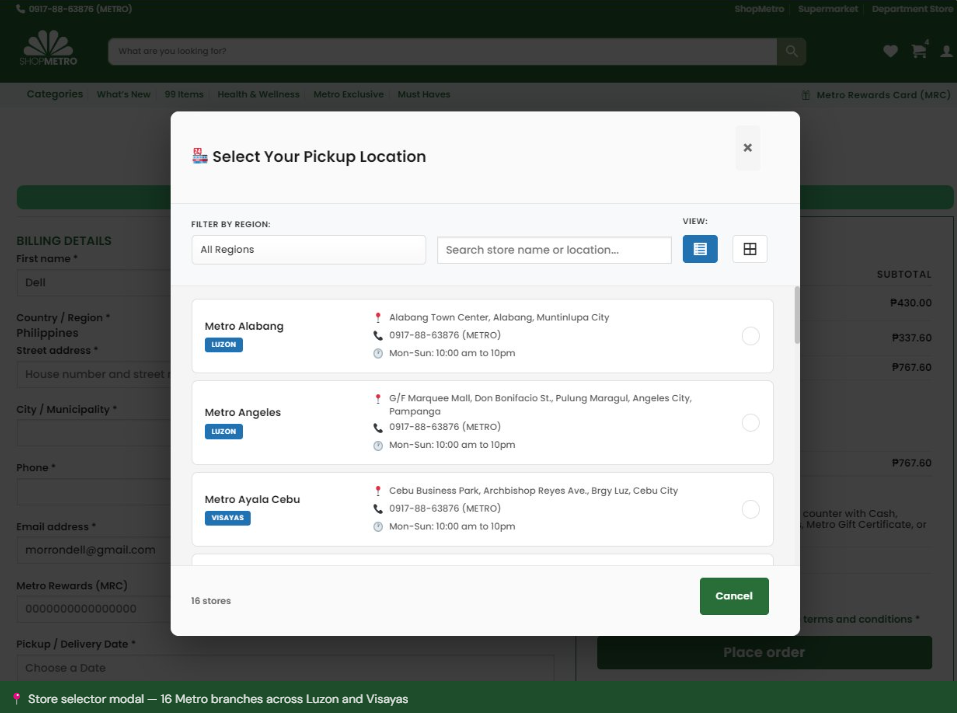957x713 pixels.
Task: Click the Metro Rewards Card gift icon
Action: (806, 95)
